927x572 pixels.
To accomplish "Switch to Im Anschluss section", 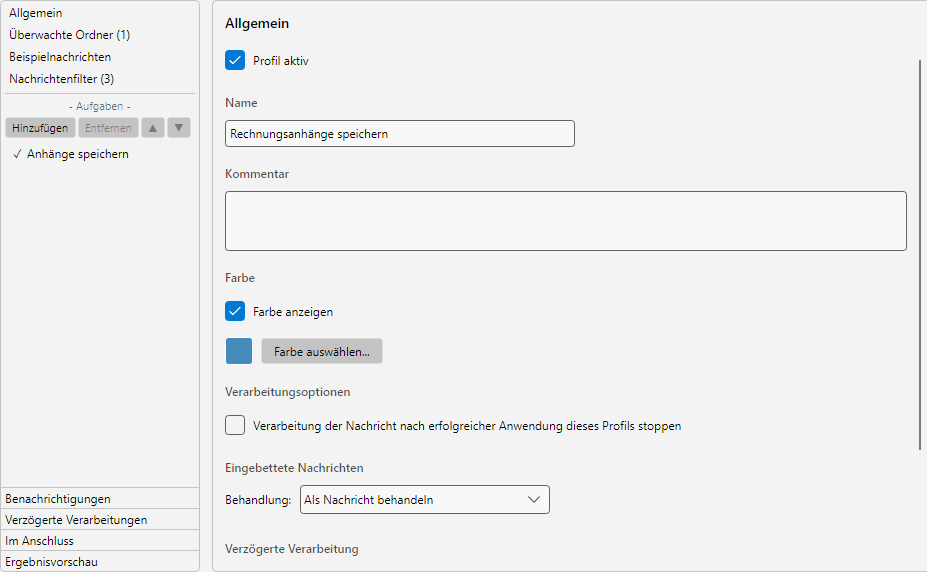I will pos(100,541).
